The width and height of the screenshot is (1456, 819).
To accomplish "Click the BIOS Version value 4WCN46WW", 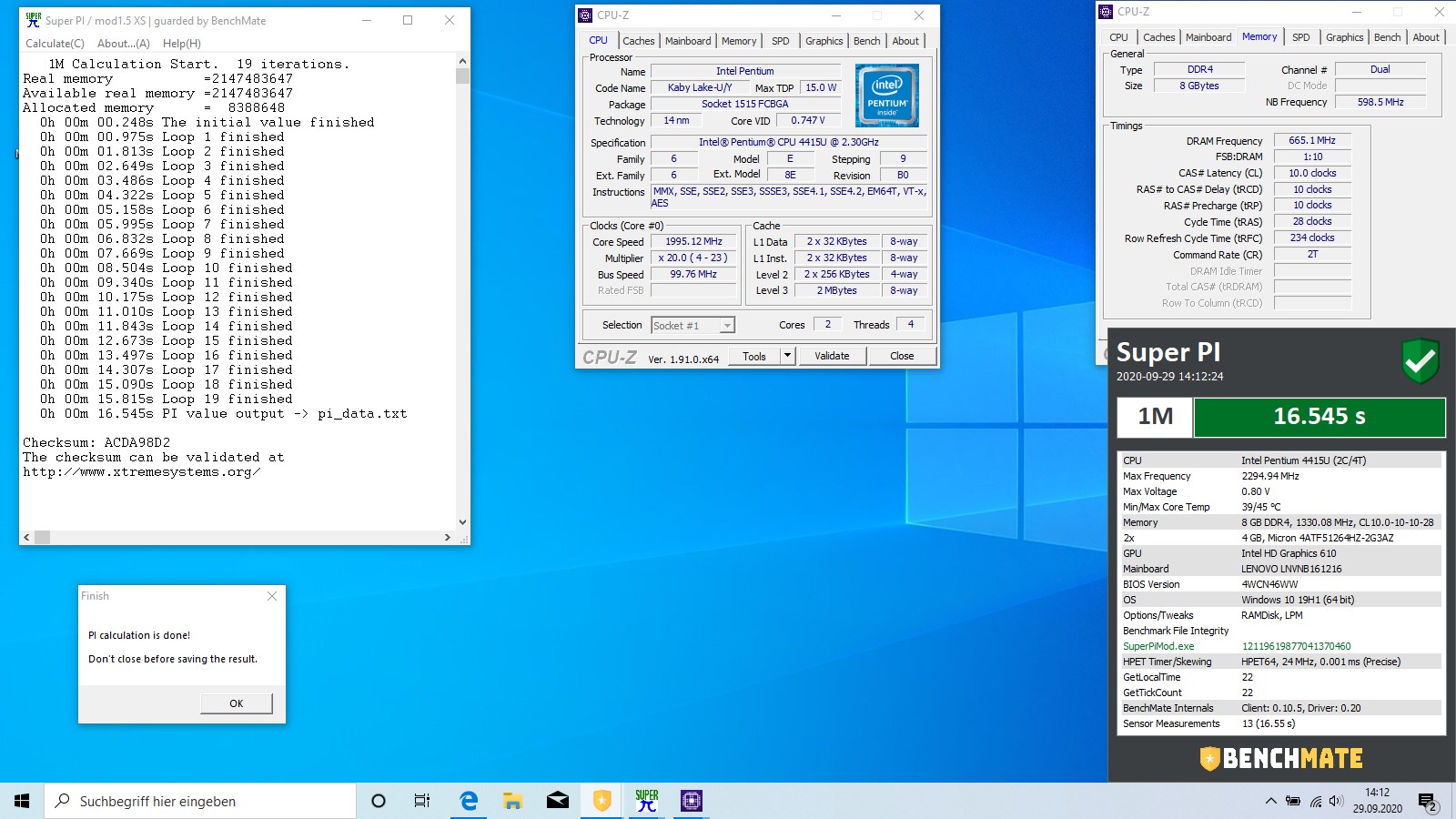I will [x=1269, y=584].
